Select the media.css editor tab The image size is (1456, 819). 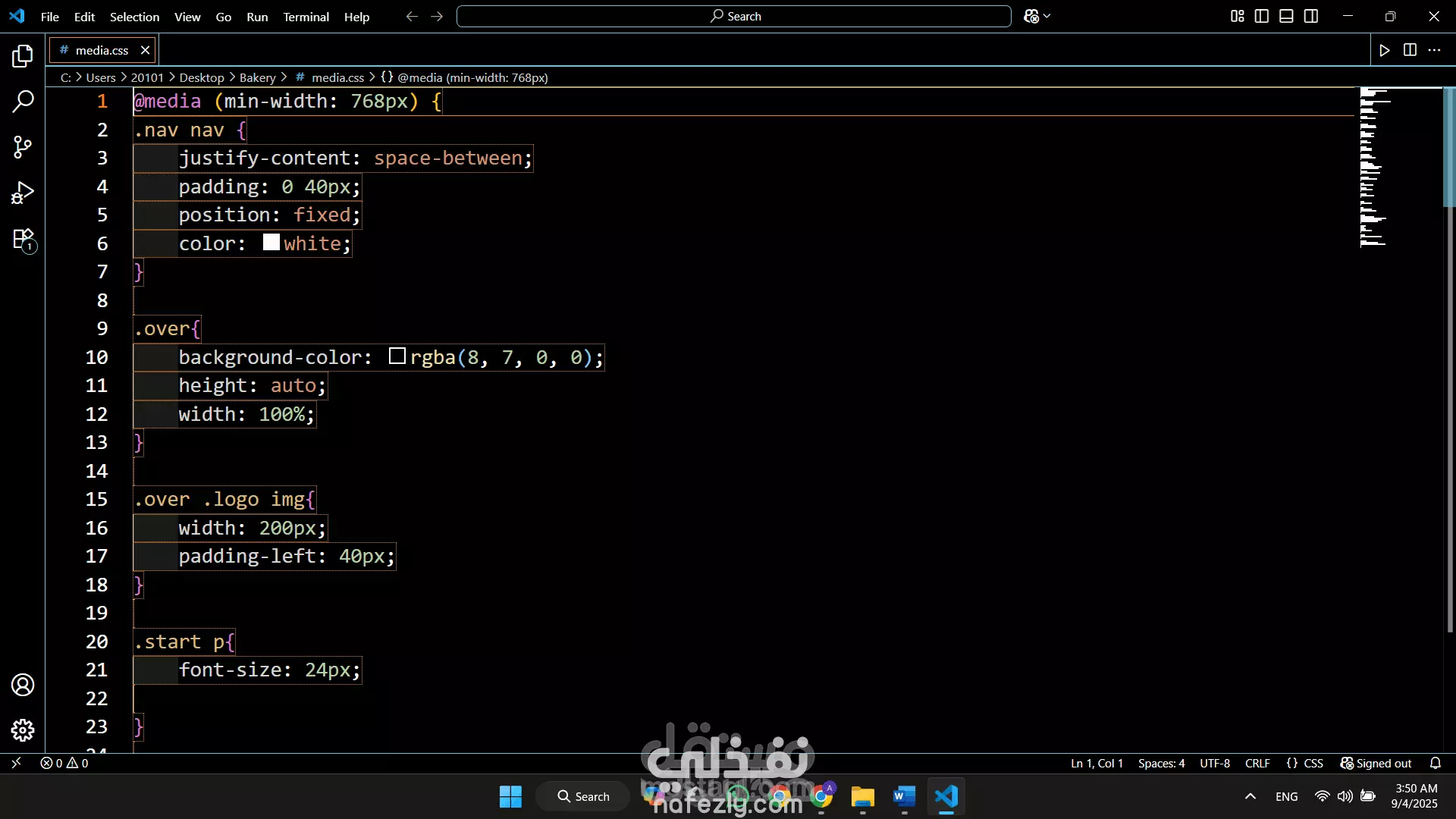102,50
